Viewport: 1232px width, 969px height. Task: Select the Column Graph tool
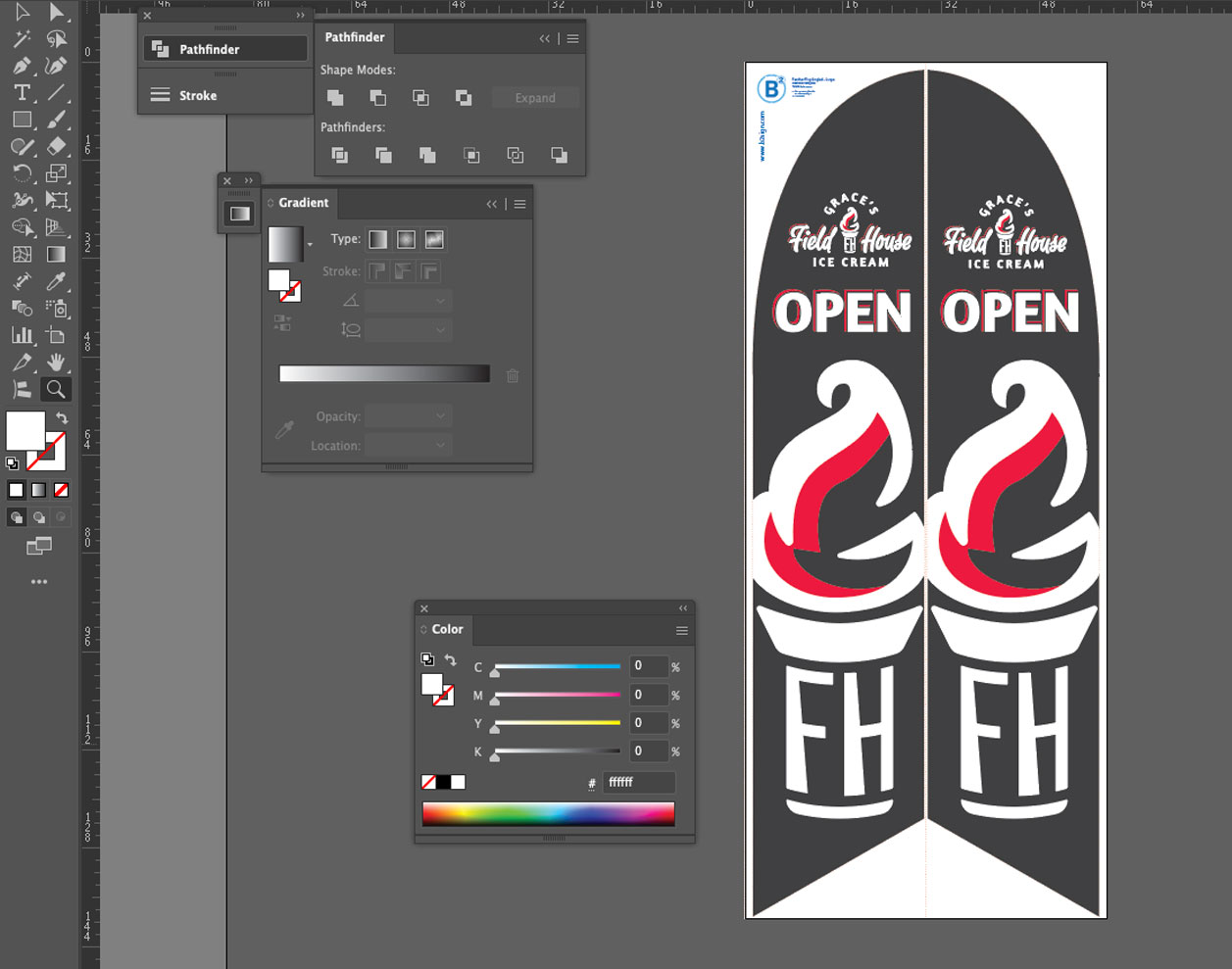pyautogui.click(x=22, y=335)
